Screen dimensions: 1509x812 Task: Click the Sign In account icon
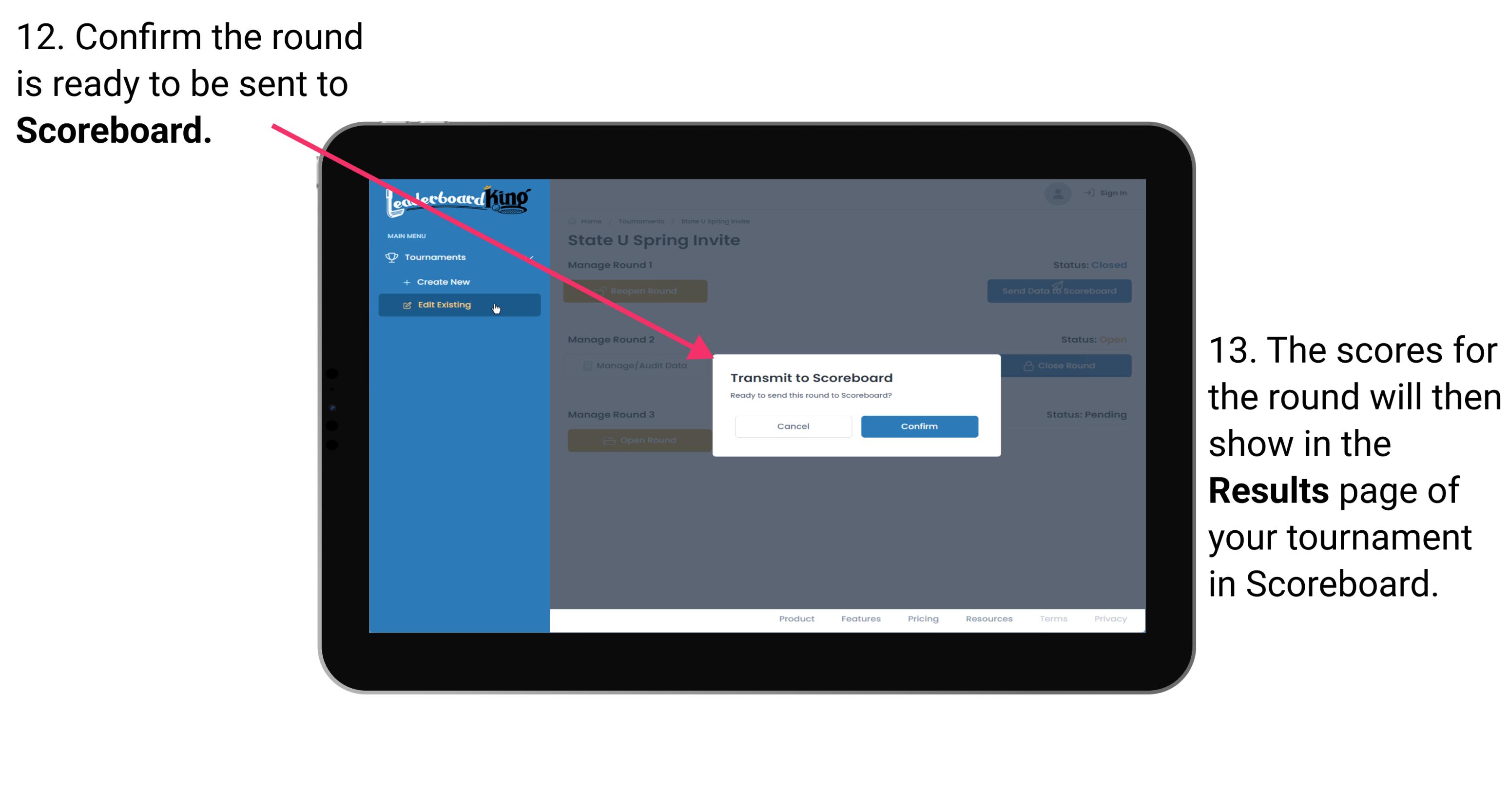(x=1058, y=194)
